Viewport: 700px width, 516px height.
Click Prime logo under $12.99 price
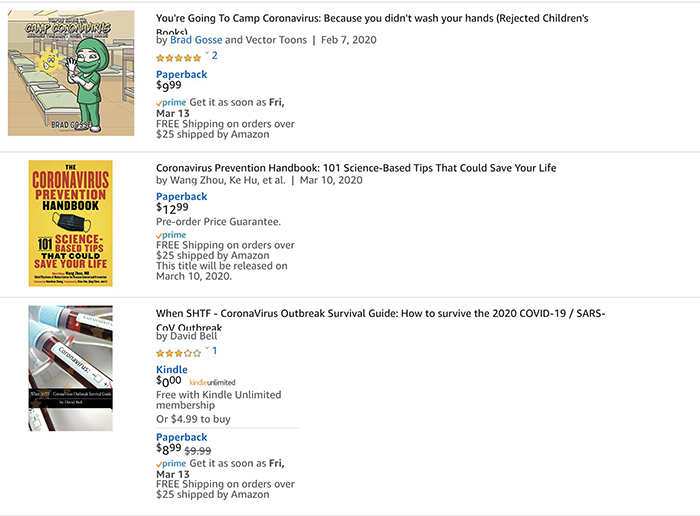171,235
